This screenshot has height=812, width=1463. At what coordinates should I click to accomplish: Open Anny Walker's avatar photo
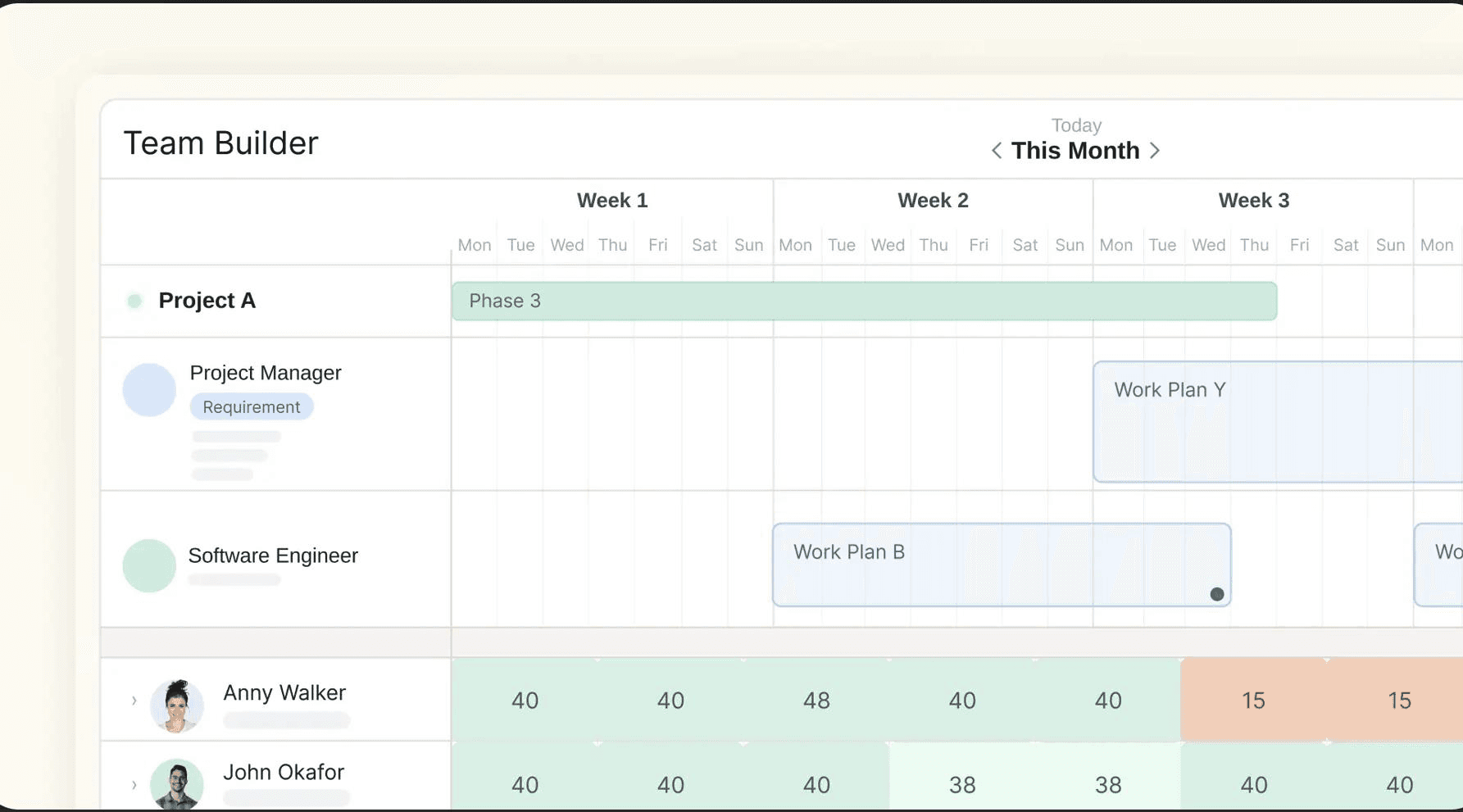(177, 705)
